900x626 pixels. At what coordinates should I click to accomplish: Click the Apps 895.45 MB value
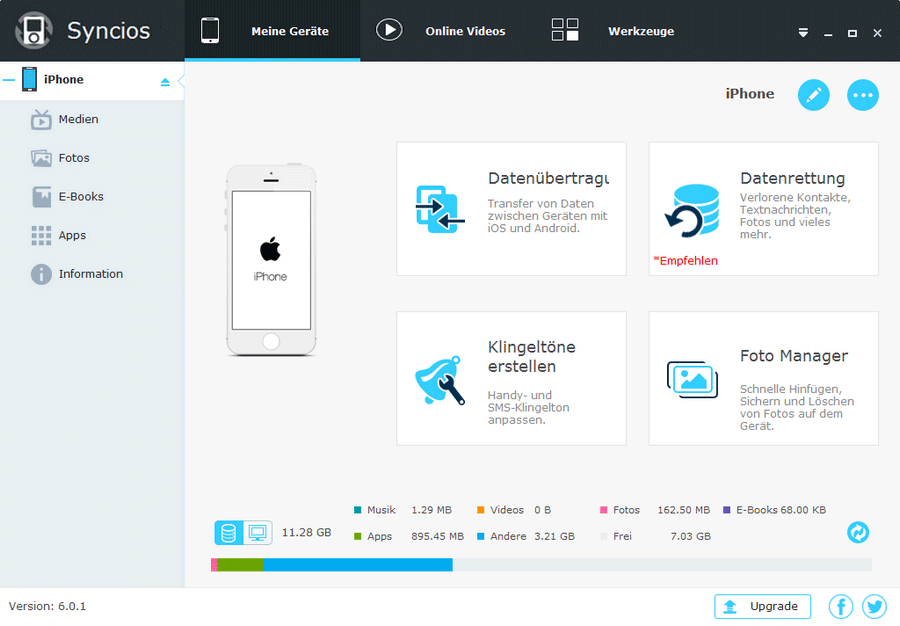pos(437,536)
